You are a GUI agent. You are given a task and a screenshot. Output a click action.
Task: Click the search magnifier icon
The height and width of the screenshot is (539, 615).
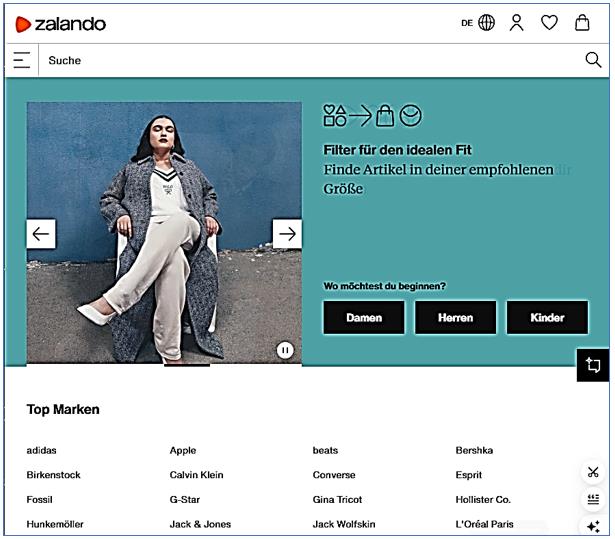pos(593,61)
